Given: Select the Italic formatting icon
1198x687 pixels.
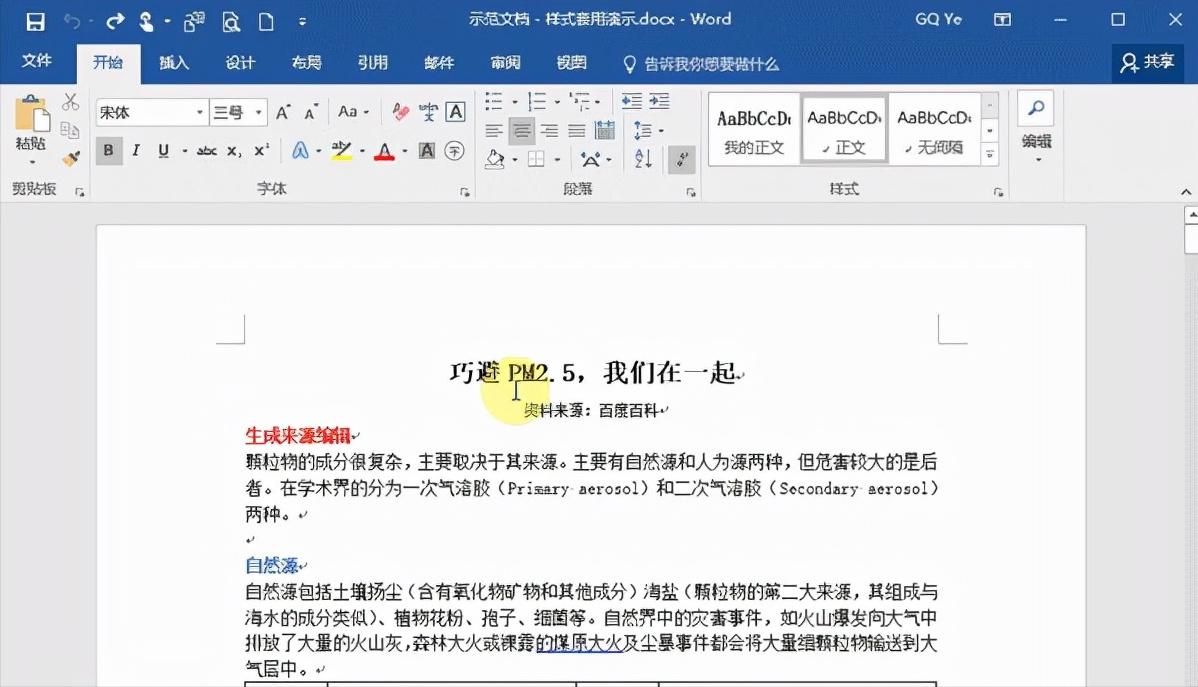Looking at the screenshot, I should pos(135,150).
